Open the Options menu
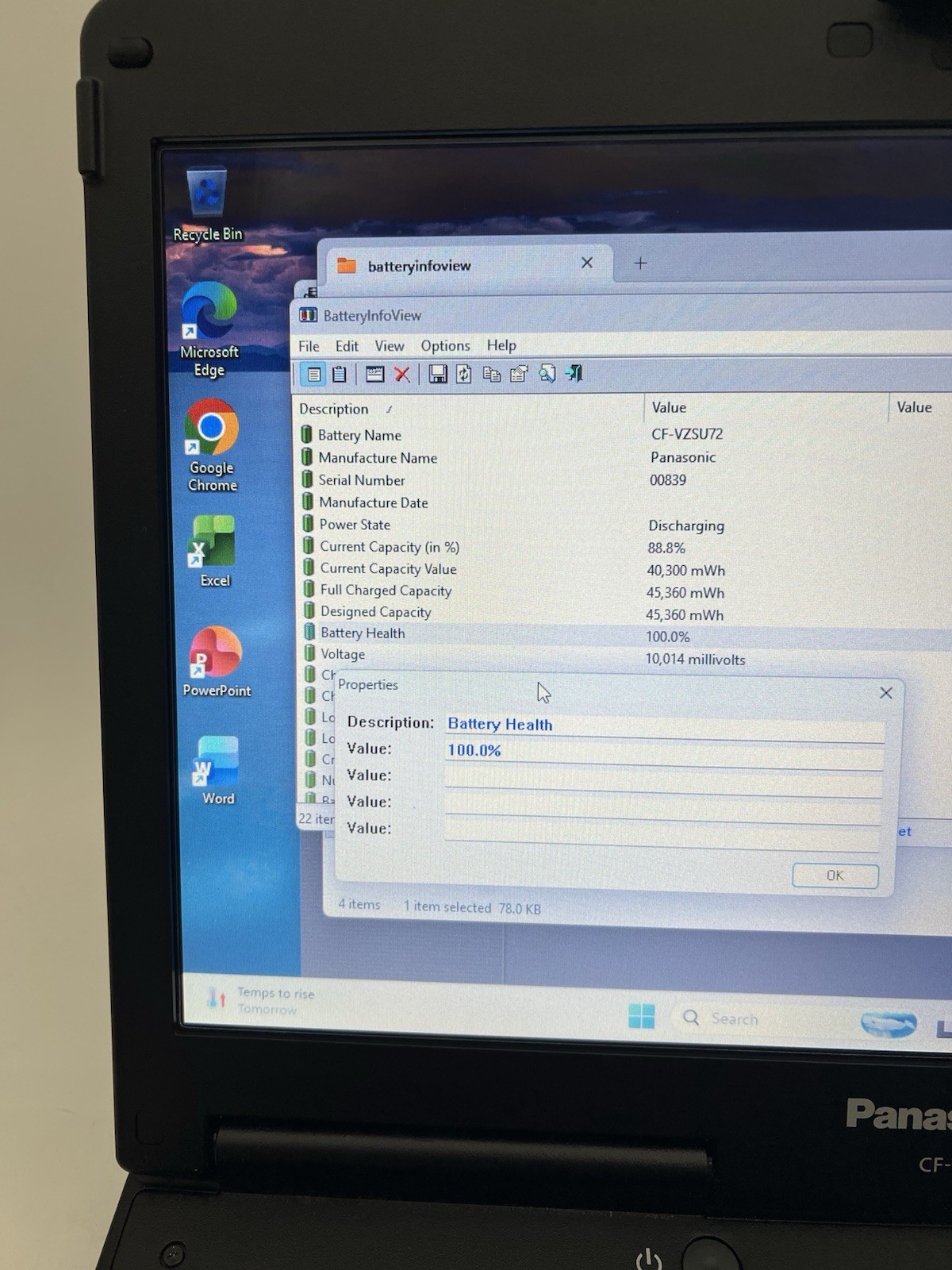Viewport: 952px width, 1270px height. point(445,346)
